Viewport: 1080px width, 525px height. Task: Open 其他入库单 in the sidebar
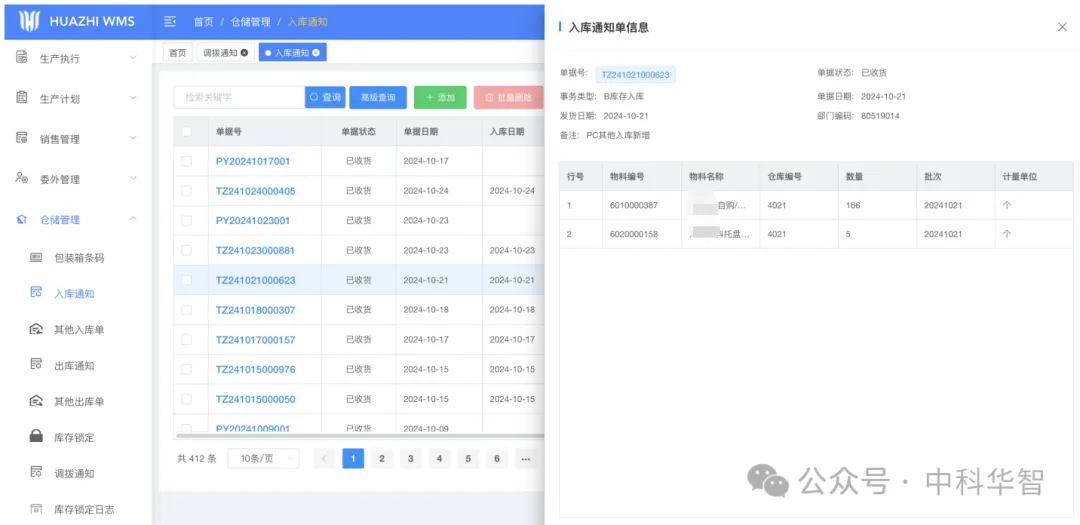(79, 329)
